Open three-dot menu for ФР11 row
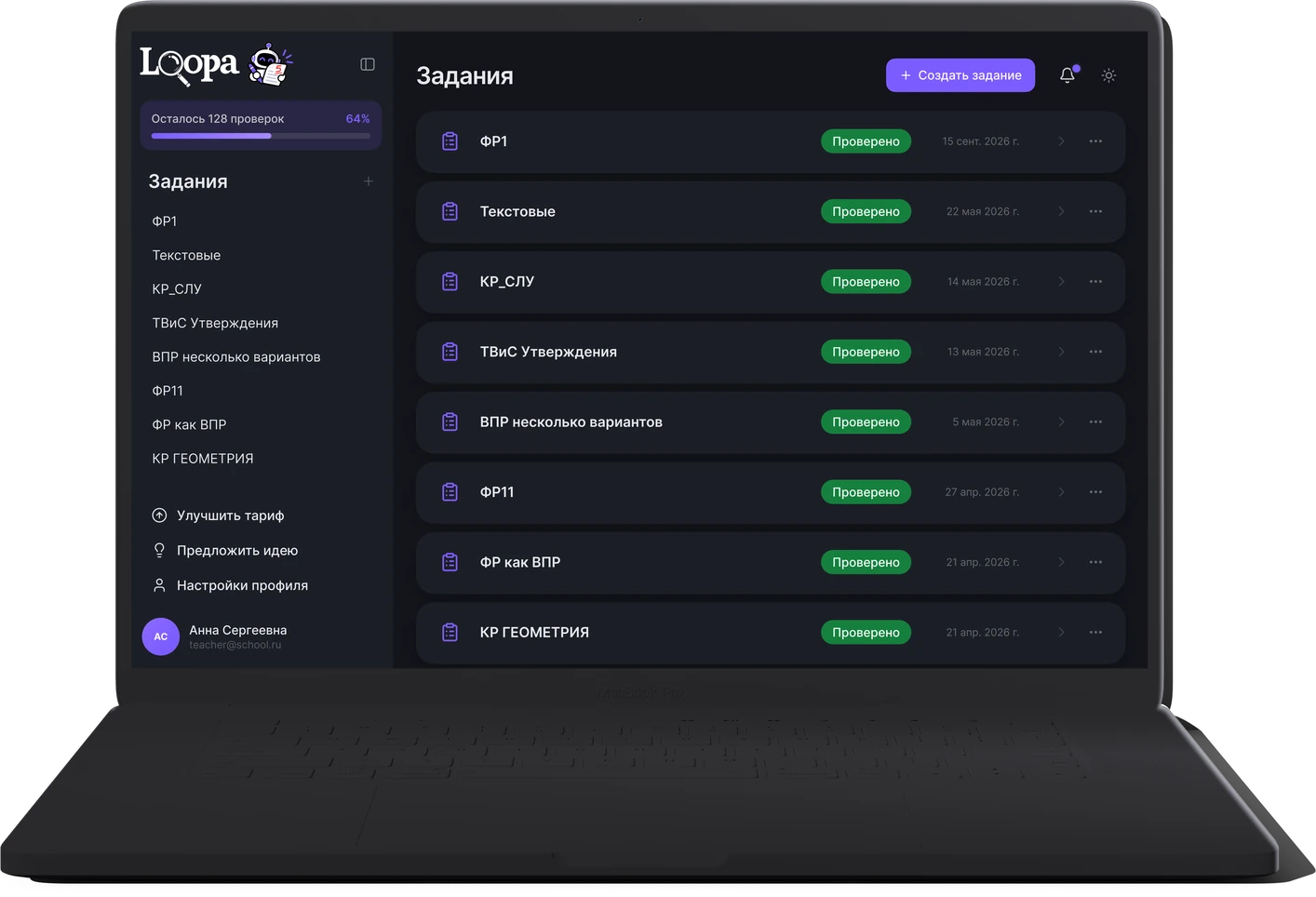The width and height of the screenshot is (1316, 897). tap(1095, 492)
